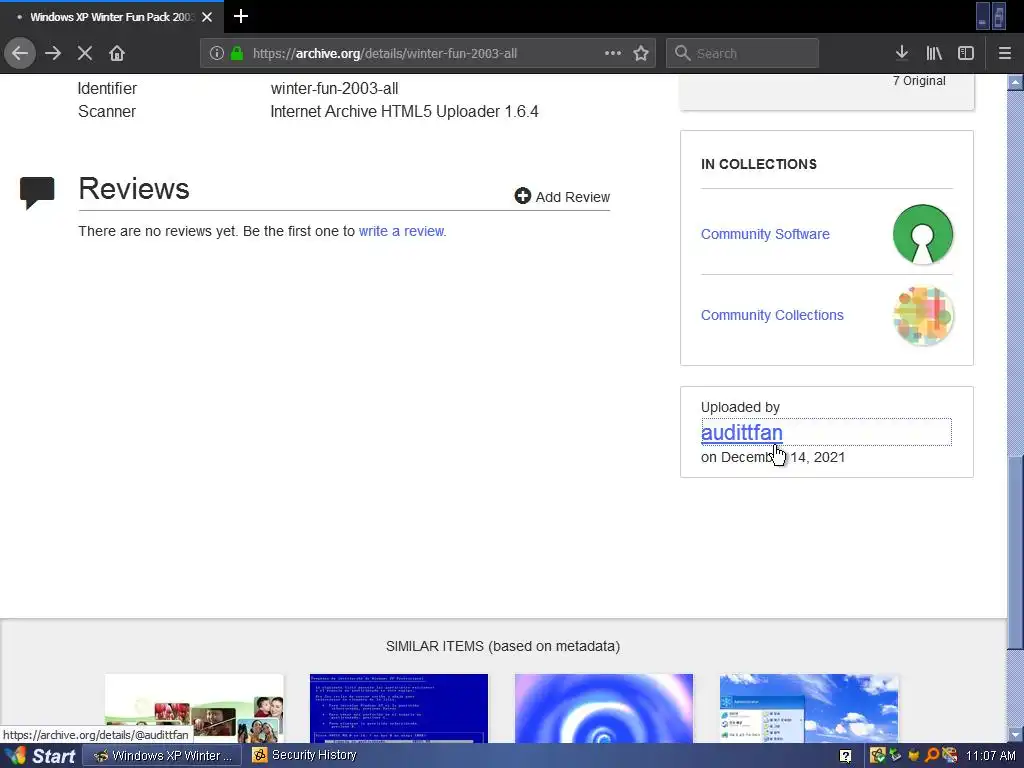The width and height of the screenshot is (1024, 768).
Task: Minimize the browser window
Action: click(x=983, y=16)
